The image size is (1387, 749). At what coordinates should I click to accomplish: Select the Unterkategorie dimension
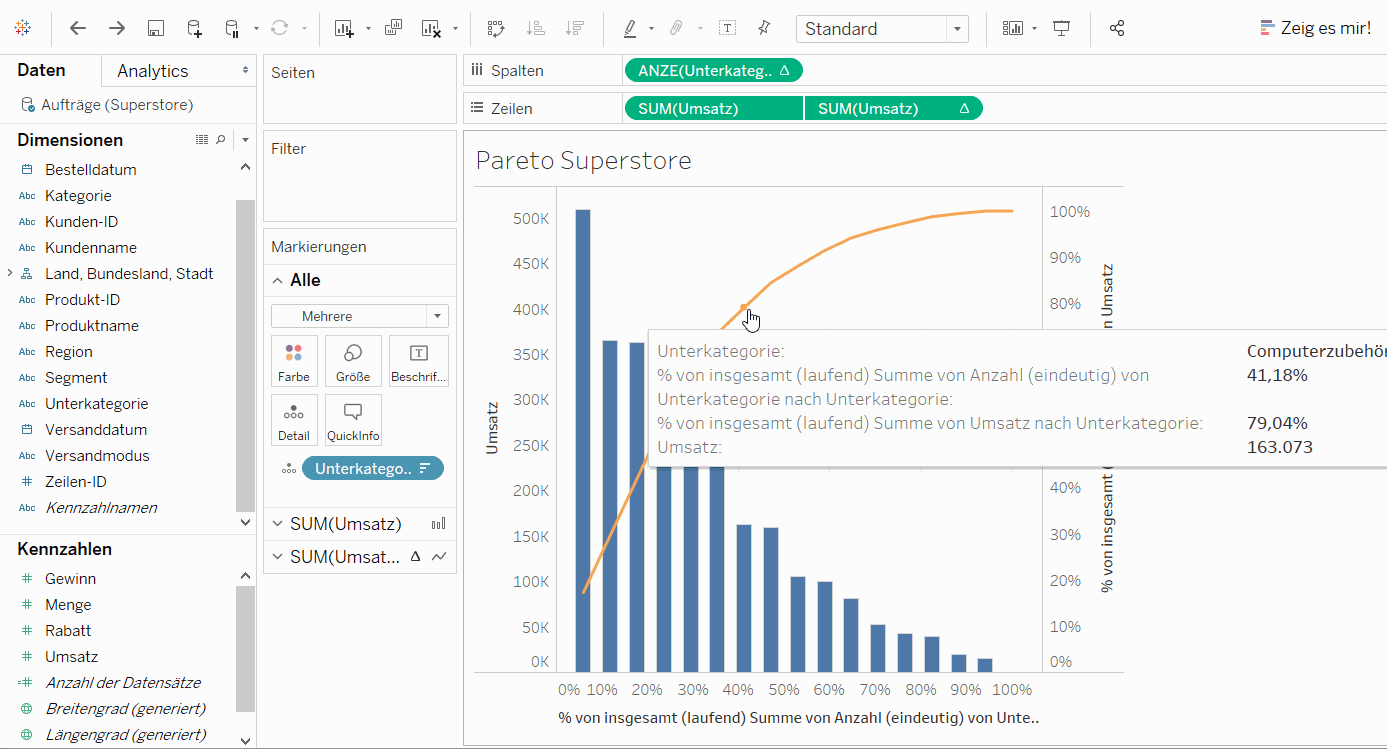(97, 404)
